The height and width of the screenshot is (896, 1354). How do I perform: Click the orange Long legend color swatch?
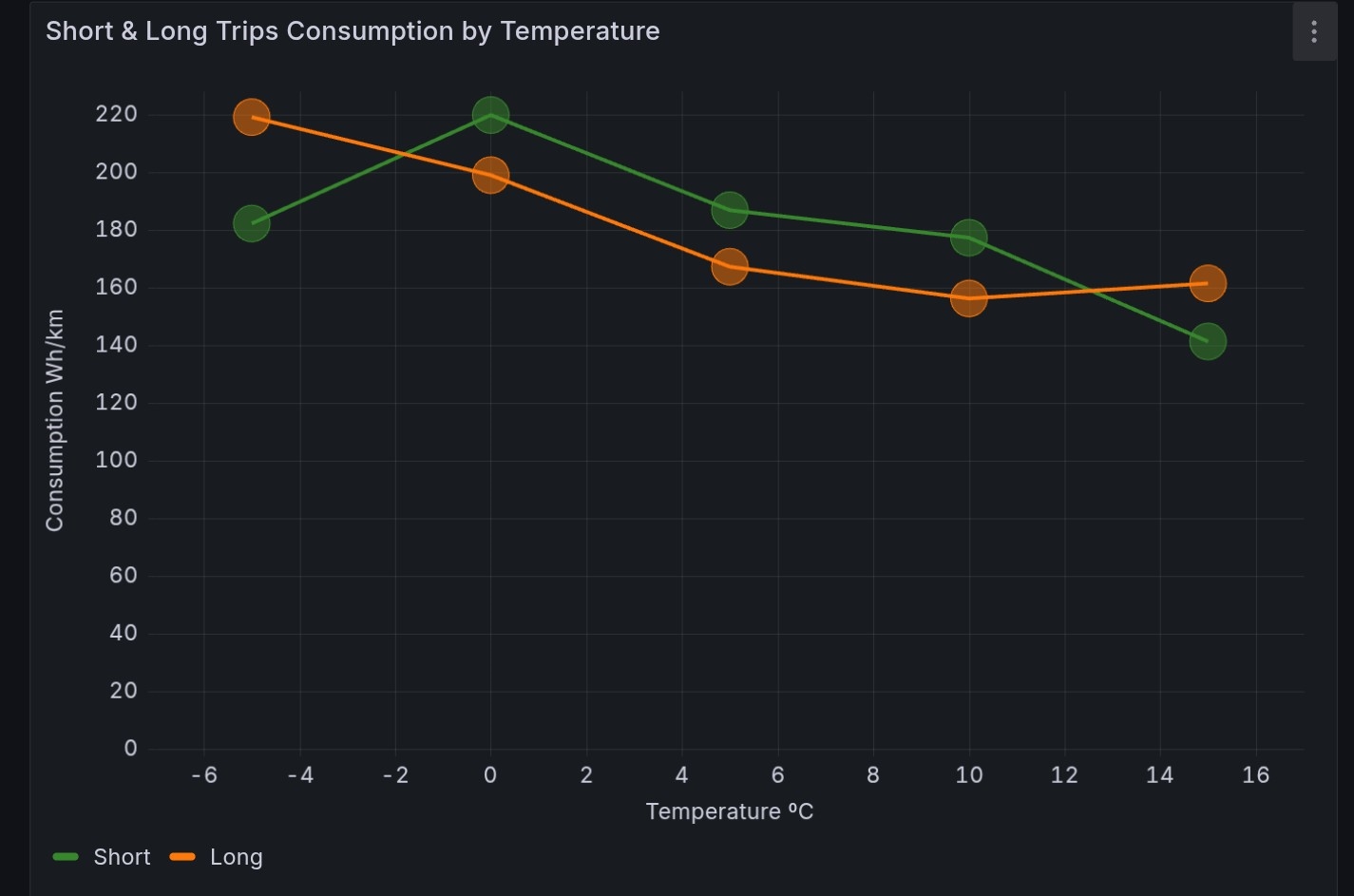[182, 857]
